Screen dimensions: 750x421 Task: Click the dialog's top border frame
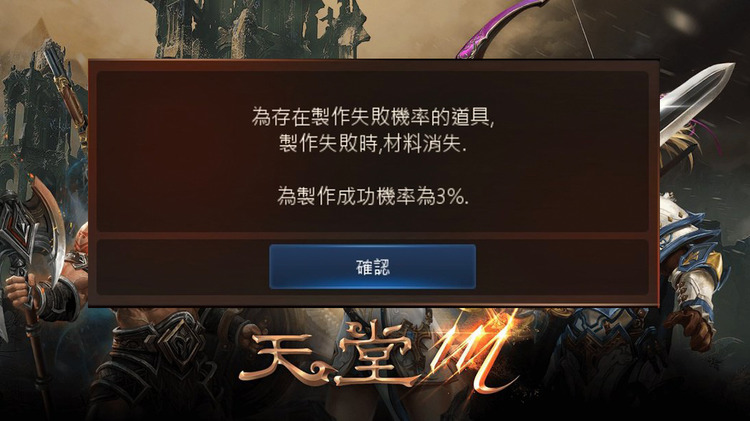[x=374, y=65]
